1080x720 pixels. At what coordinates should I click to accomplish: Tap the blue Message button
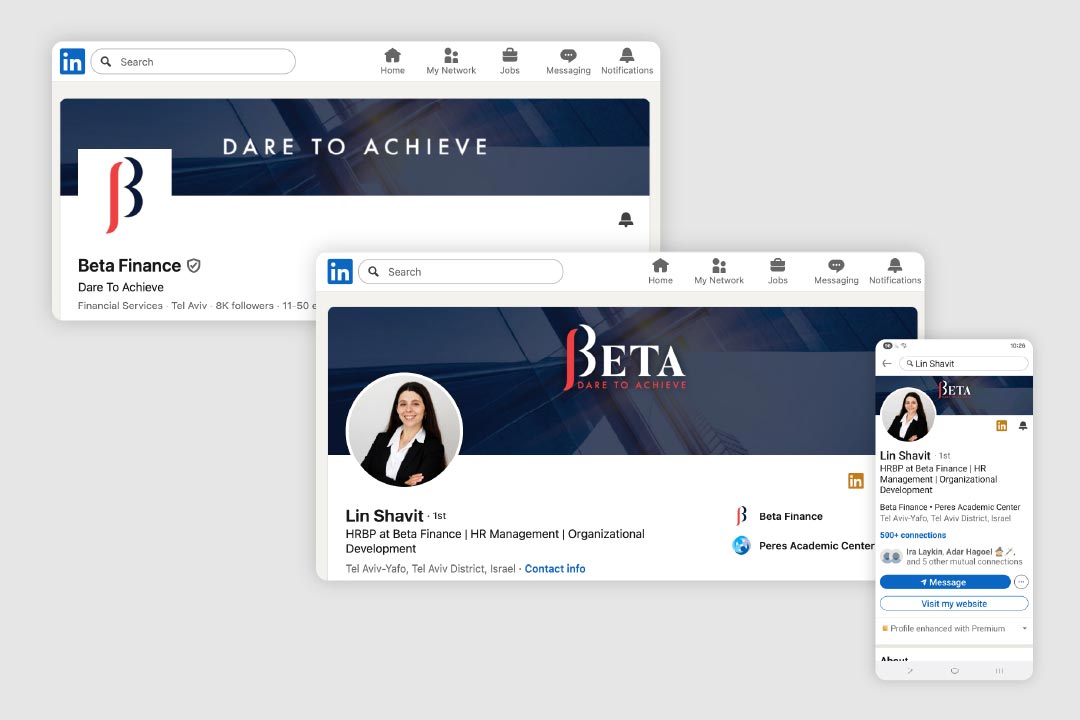[945, 582]
